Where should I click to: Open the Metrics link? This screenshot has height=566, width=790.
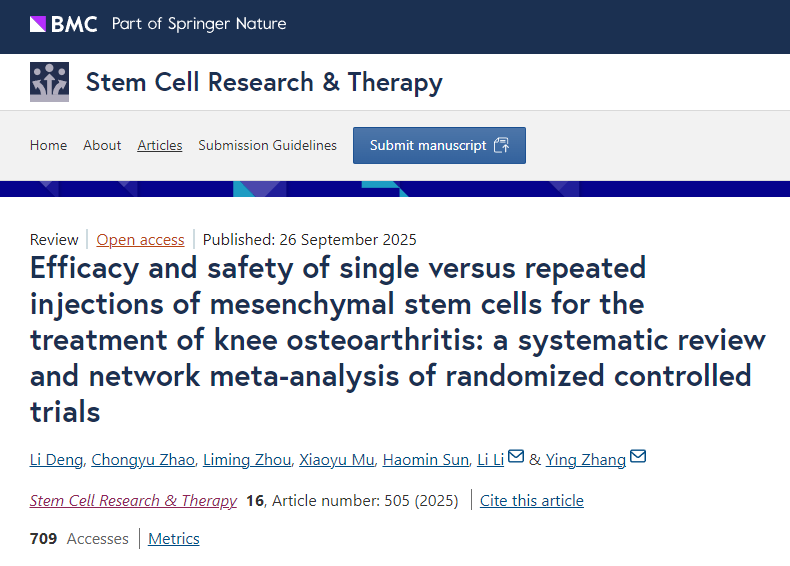[x=174, y=539]
